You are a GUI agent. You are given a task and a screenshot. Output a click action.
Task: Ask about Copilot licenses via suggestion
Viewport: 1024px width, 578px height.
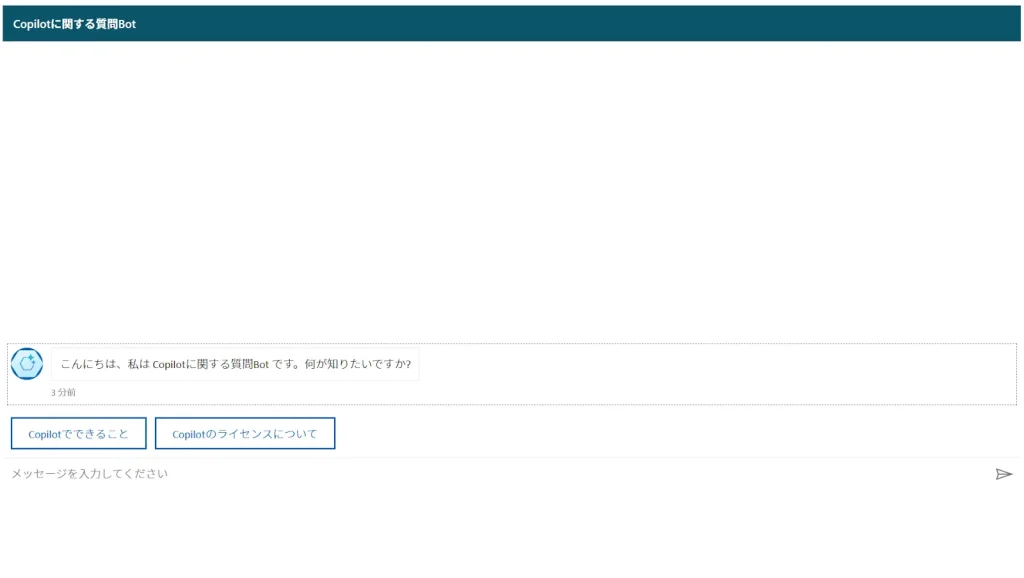245,434
